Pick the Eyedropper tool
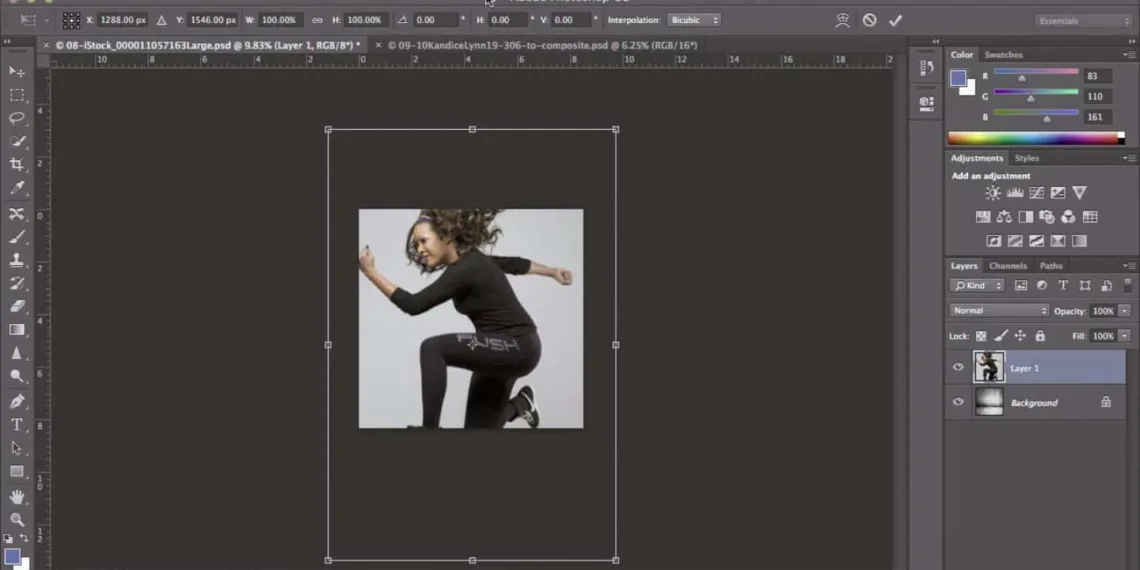Viewport: 1140px width, 570px height. [x=17, y=188]
